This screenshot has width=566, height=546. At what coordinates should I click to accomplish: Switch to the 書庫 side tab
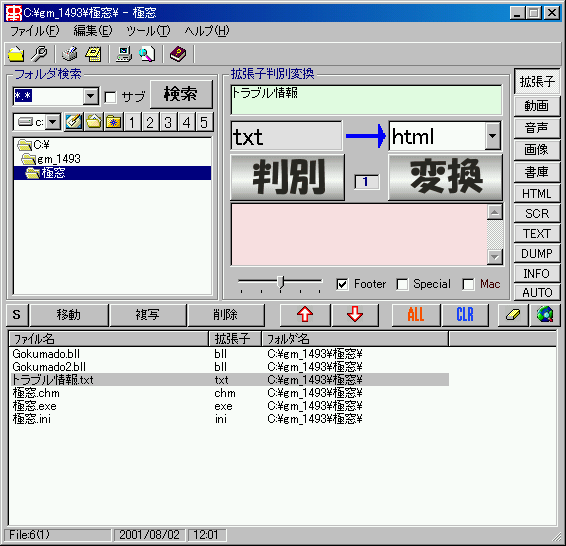(x=537, y=172)
